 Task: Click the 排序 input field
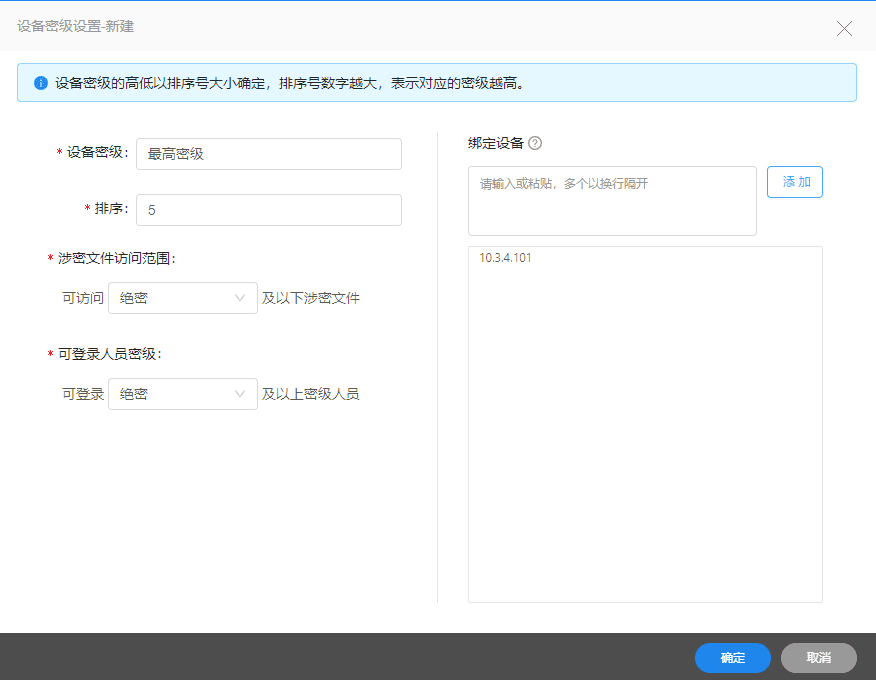coord(269,210)
